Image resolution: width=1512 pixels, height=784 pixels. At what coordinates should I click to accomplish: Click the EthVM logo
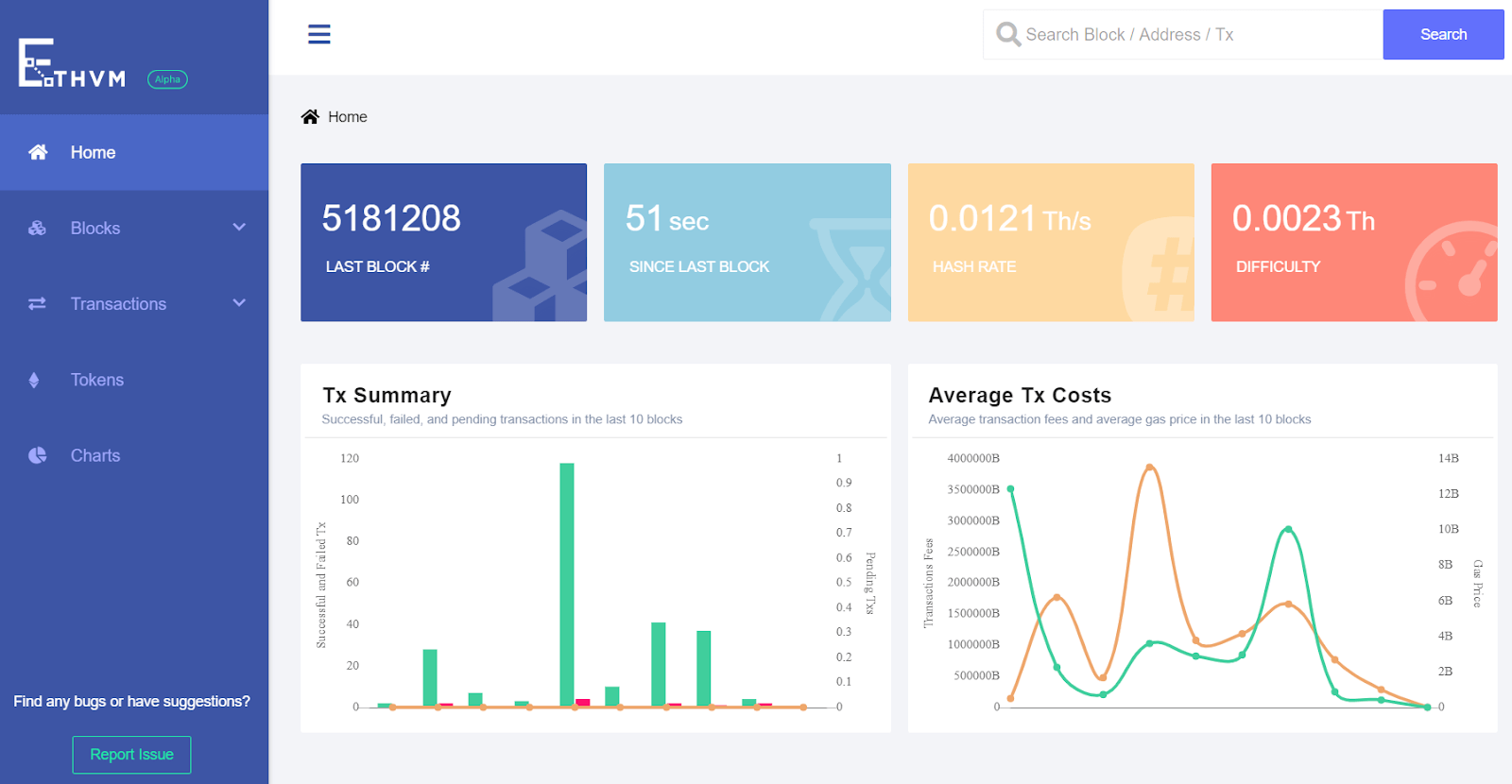click(73, 64)
